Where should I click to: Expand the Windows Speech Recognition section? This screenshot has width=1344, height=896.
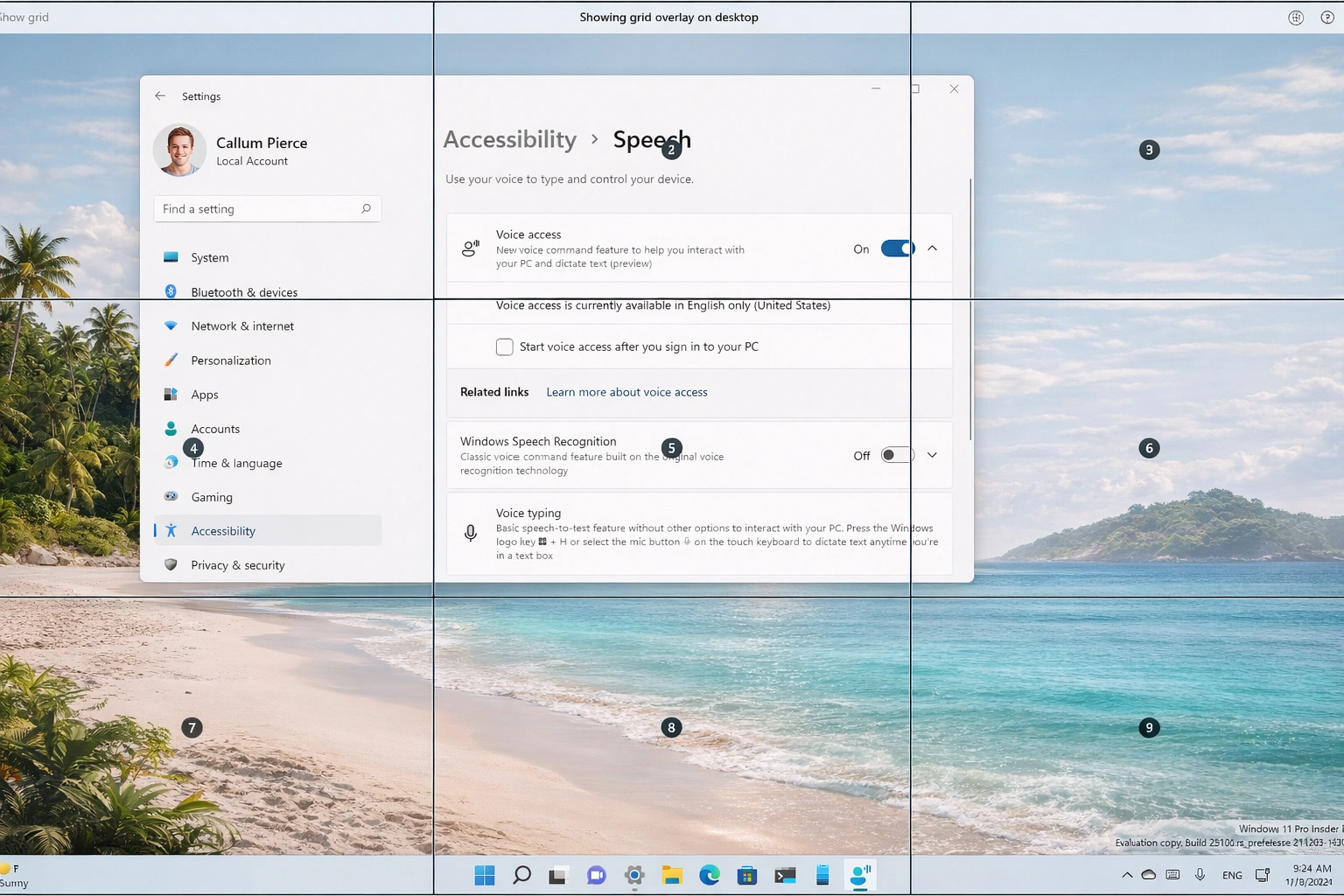coord(932,455)
